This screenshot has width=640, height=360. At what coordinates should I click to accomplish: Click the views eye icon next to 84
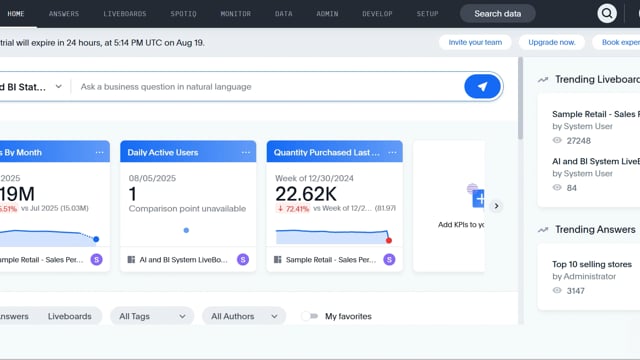(x=557, y=188)
